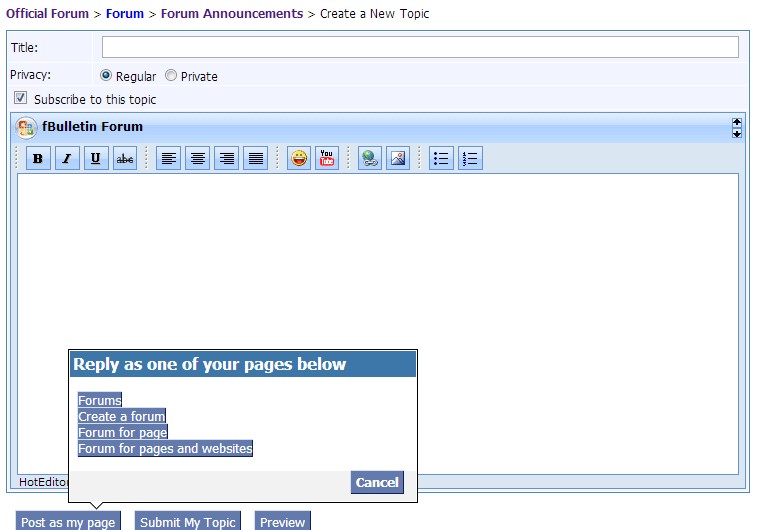Insert a hyperlink with globe icon

pos(370,158)
